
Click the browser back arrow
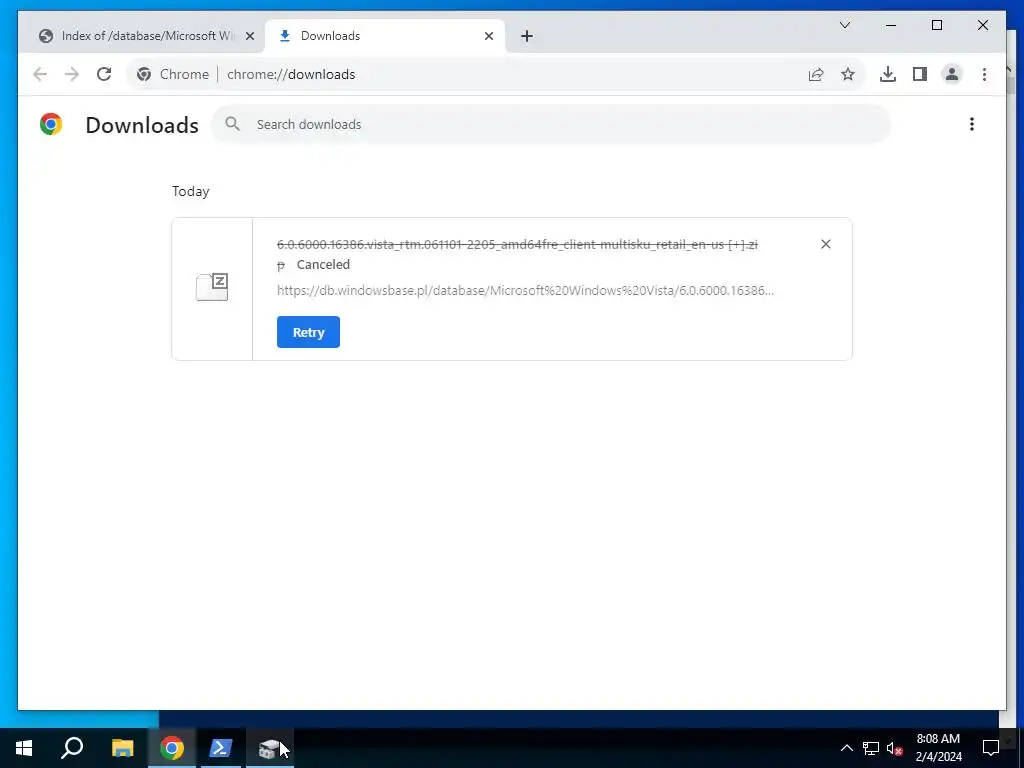tap(40, 74)
